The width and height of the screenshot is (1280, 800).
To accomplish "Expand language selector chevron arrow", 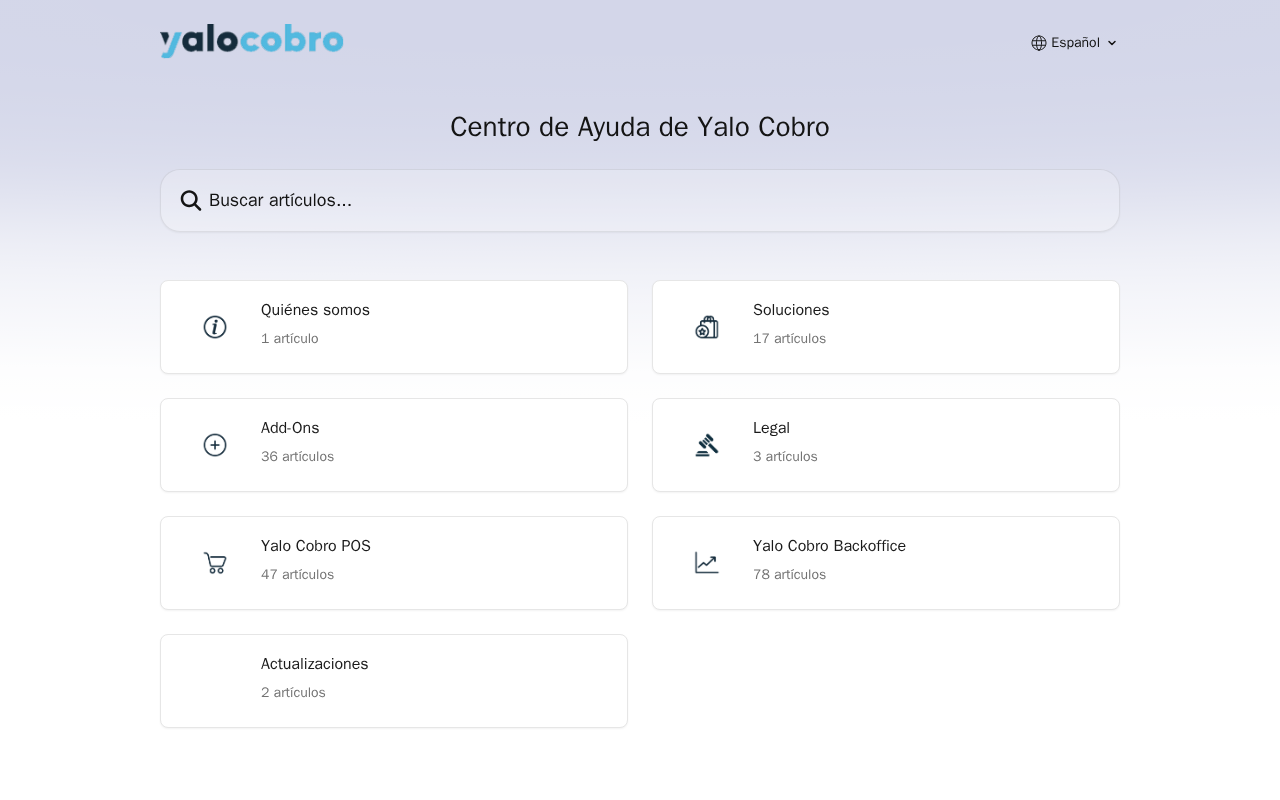I will click(x=1112, y=43).
